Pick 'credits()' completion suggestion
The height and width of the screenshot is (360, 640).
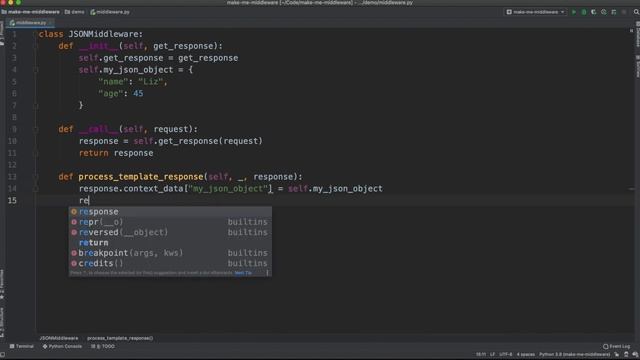170,263
